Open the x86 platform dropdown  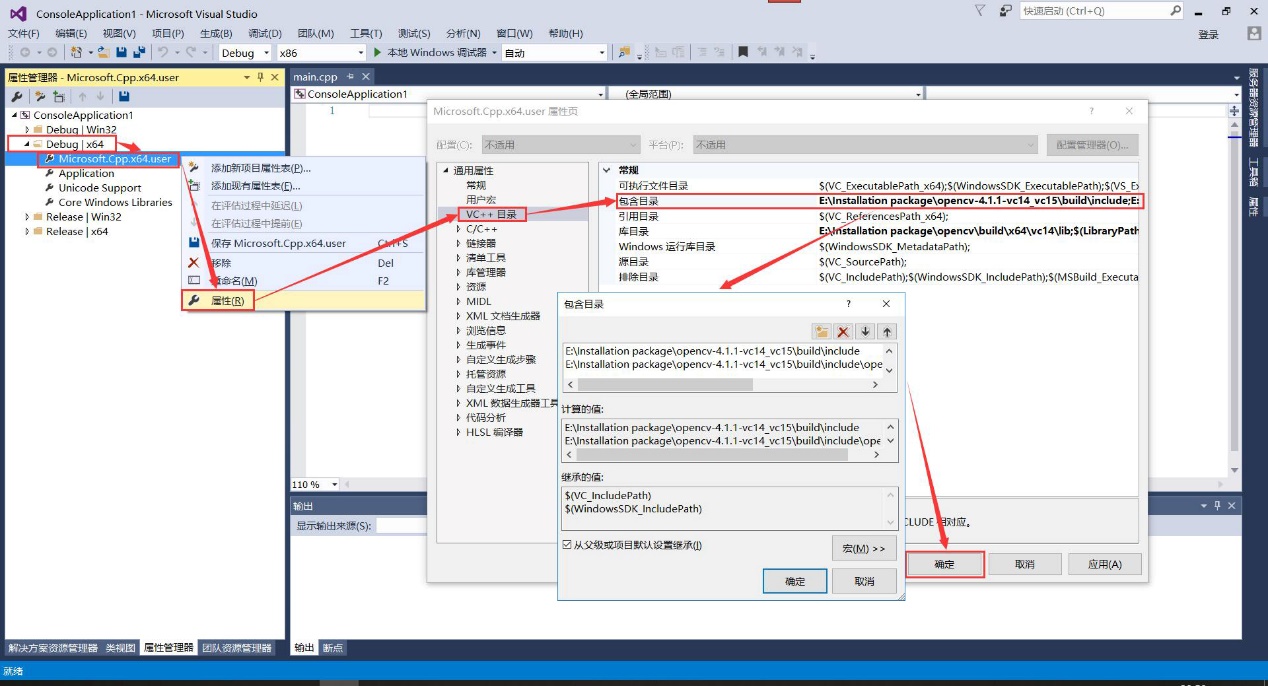[320, 53]
